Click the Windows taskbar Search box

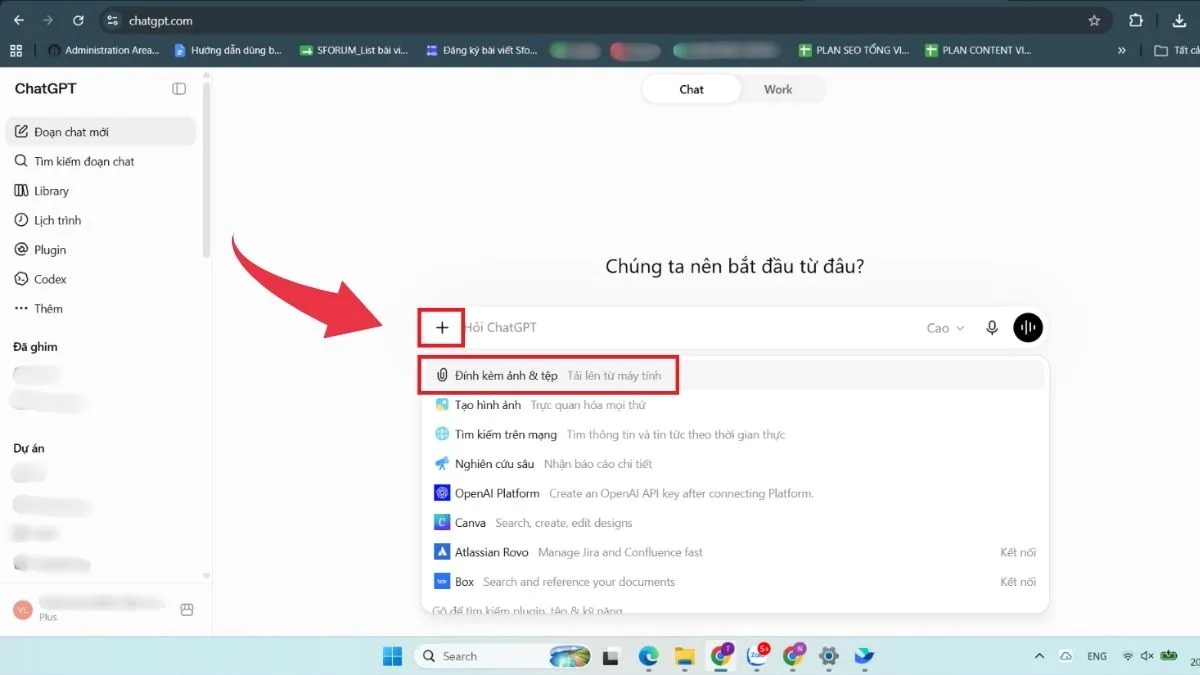coord(502,656)
